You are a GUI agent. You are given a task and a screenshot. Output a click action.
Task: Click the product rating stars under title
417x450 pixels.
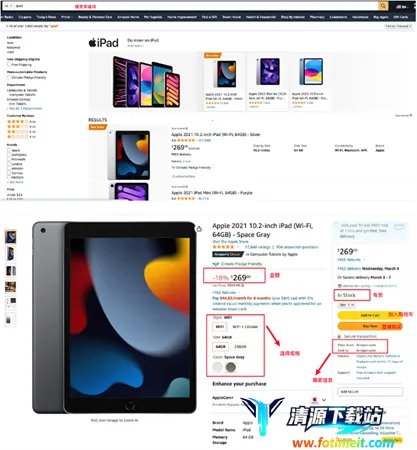click(223, 247)
